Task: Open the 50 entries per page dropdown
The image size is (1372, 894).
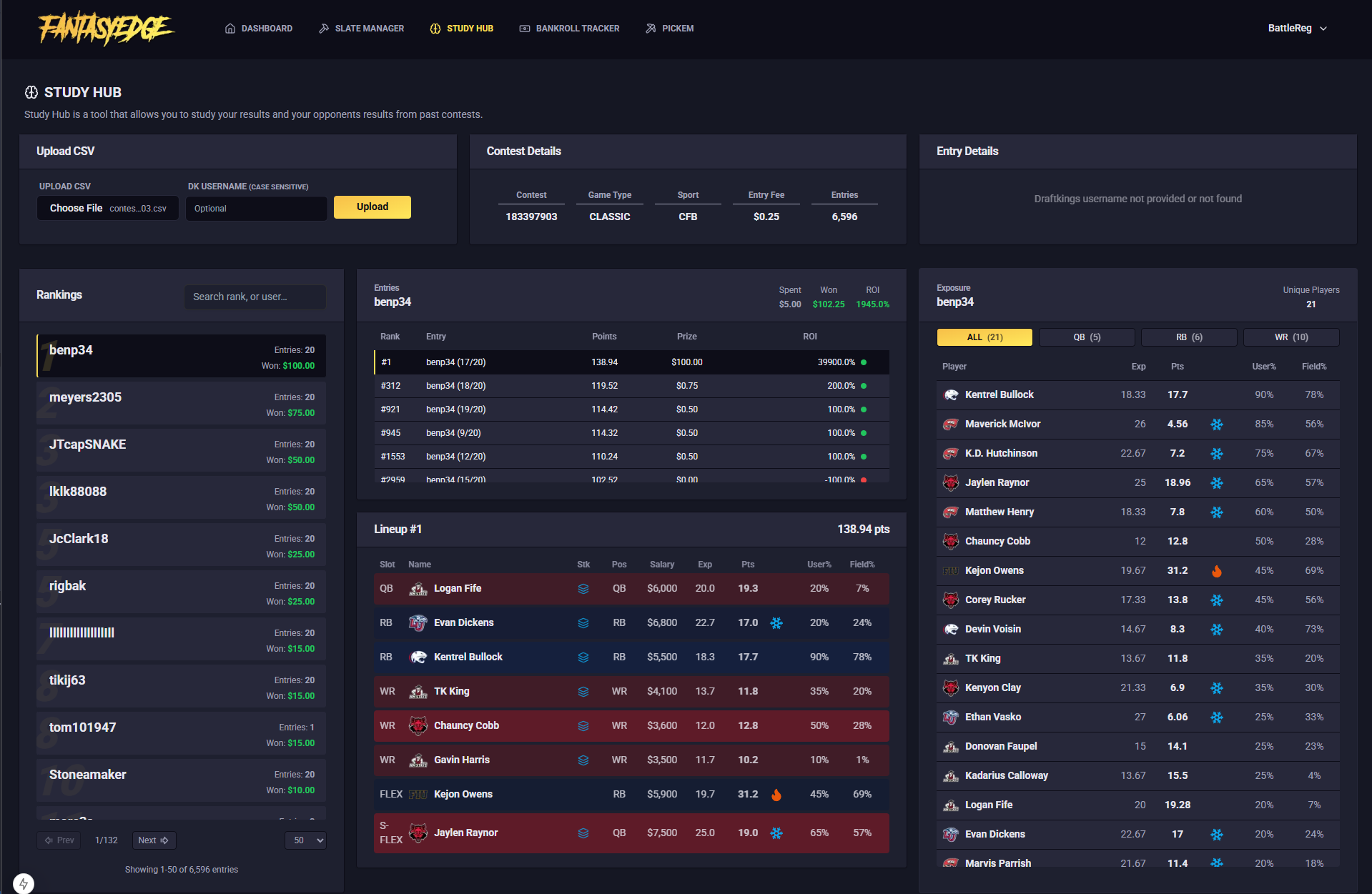Action: (305, 840)
